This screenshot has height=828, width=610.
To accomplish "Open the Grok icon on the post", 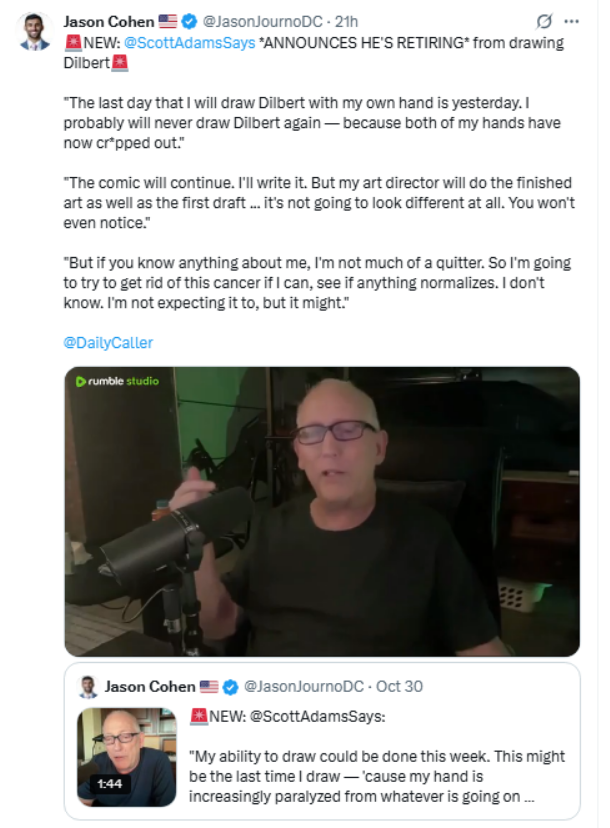I will [545, 21].
